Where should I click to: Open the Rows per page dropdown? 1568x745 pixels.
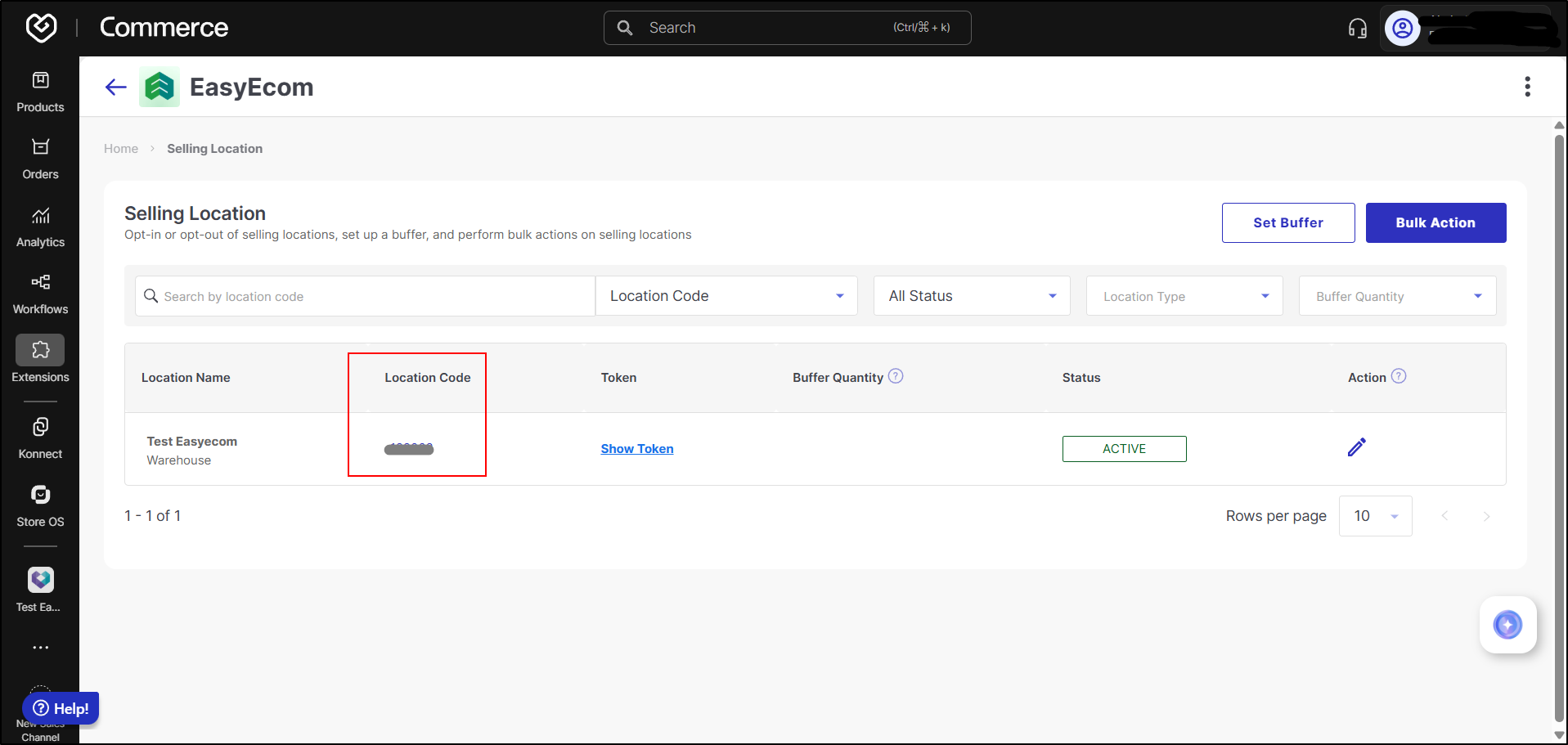[x=1375, y=516]
